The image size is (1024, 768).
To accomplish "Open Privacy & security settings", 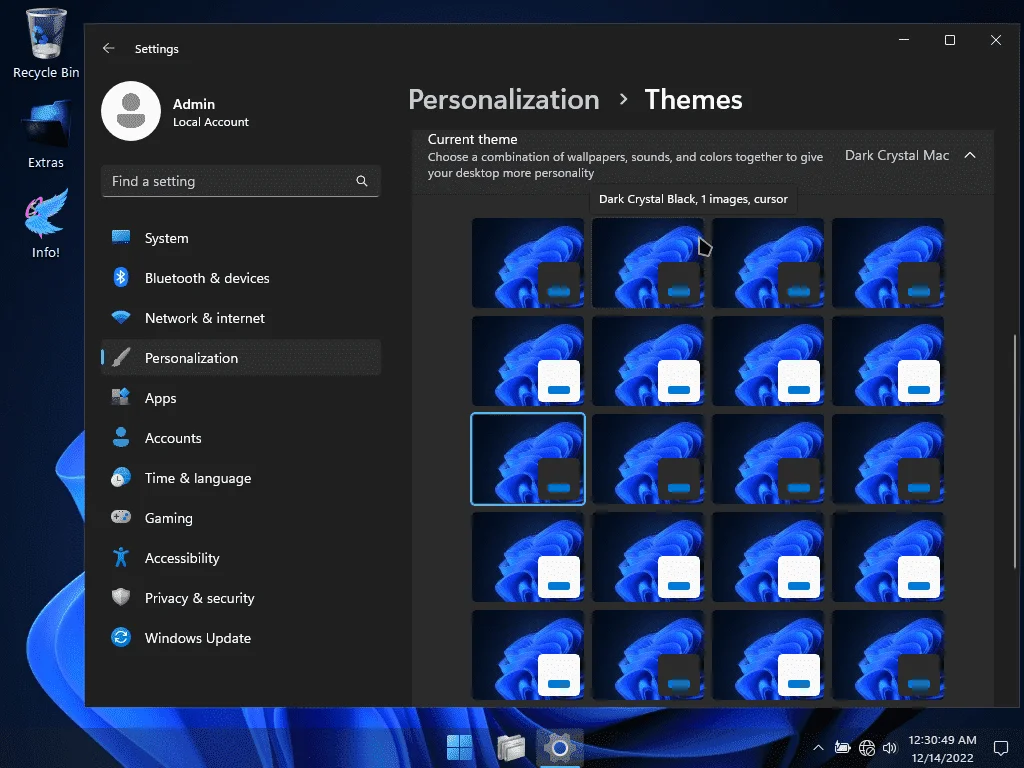I will click(240, 598).
